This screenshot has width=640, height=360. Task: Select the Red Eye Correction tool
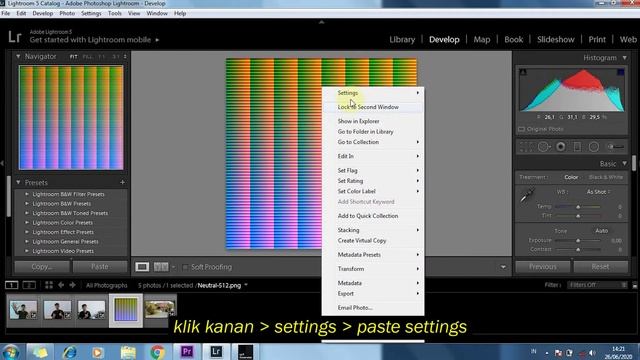561,147
